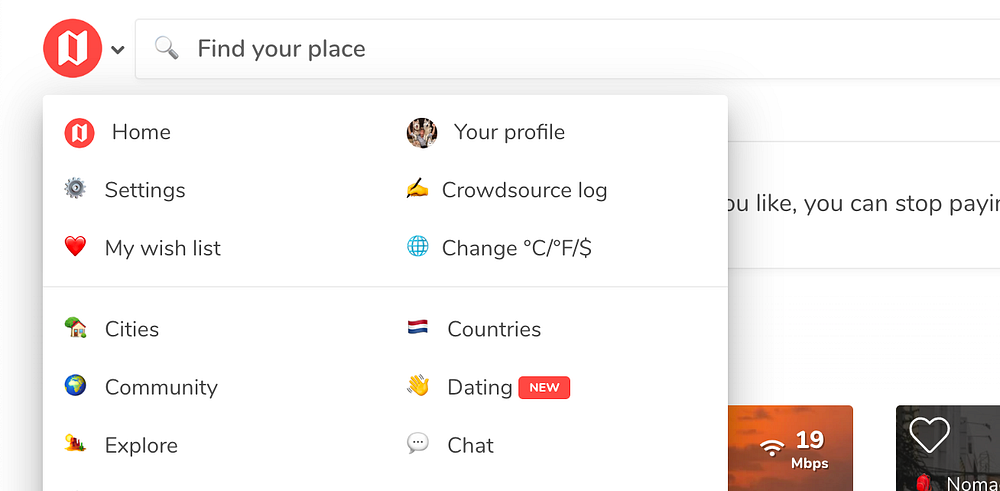Expand the dropdown arrow beside the logo
Viewport: 1000px width, 491px height.
coord(118,49)
